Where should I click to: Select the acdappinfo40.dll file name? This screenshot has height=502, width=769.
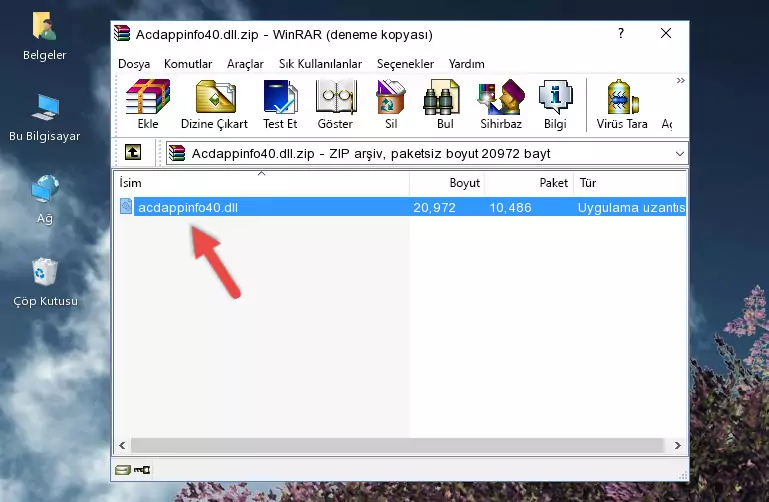pos(188,207)
